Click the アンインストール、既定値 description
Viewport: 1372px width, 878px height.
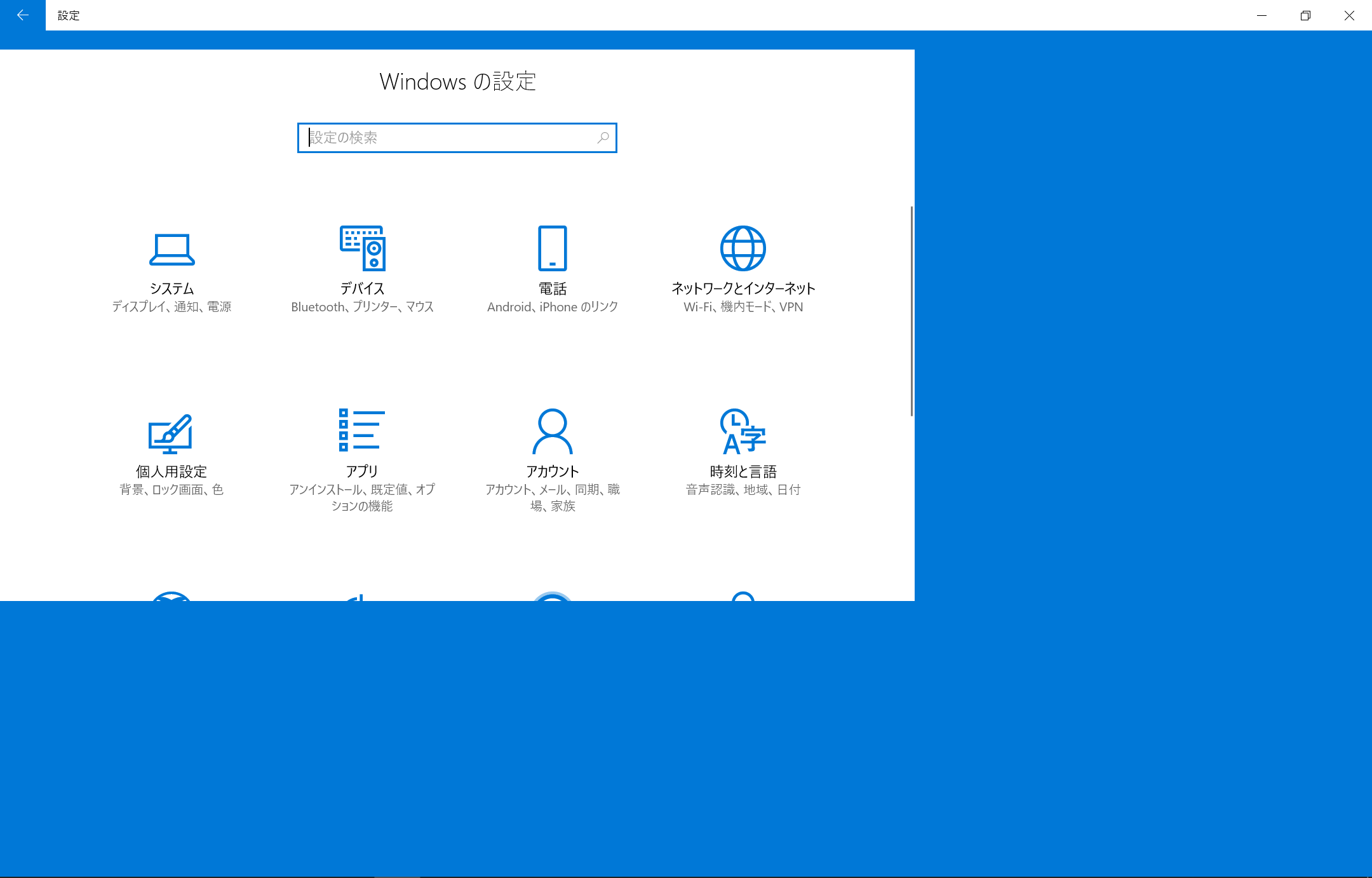[362, 497]
